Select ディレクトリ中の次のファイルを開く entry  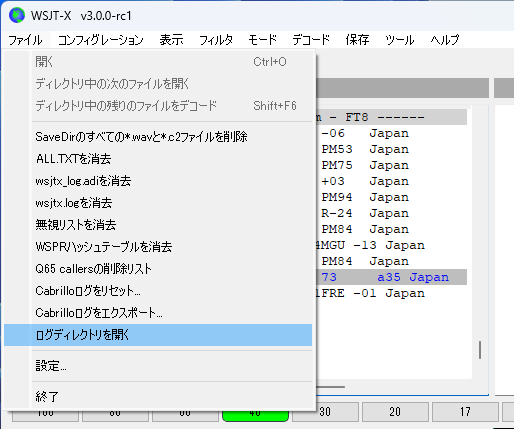[x=158, y=84]
